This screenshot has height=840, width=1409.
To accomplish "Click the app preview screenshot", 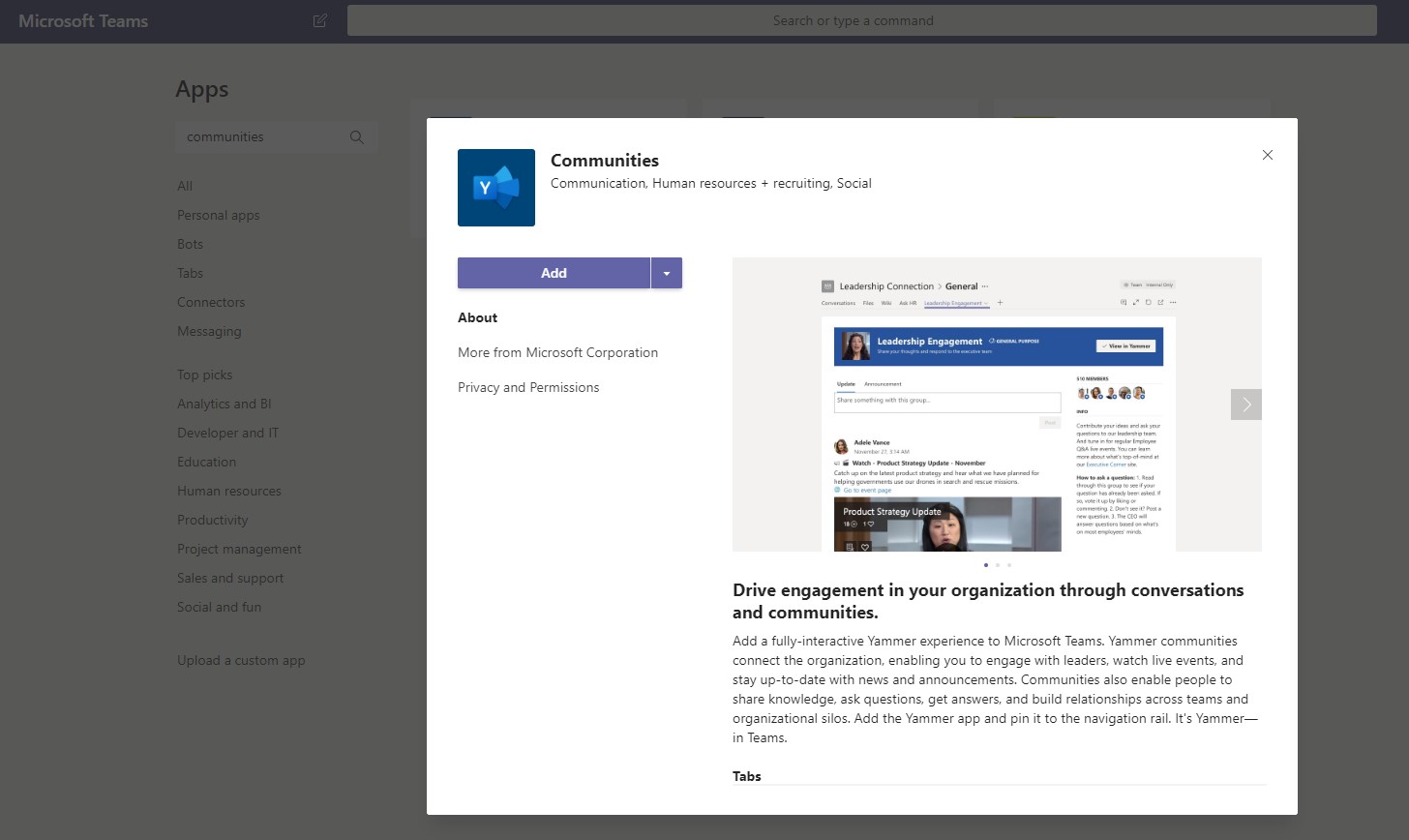I will pyautogui.click(x=997, y=405).
